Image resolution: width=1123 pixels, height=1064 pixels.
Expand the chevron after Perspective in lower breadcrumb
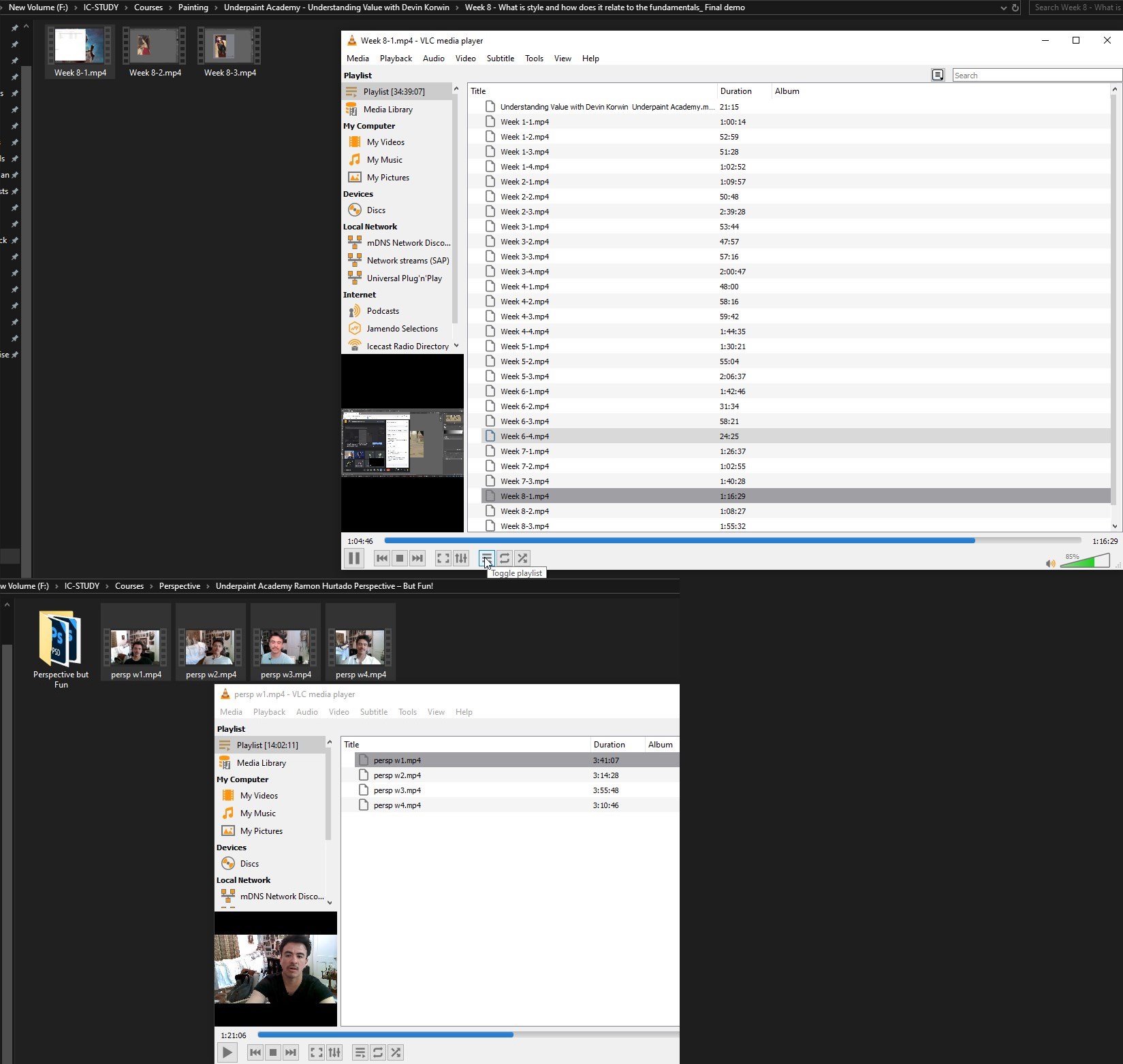[208, 586]
